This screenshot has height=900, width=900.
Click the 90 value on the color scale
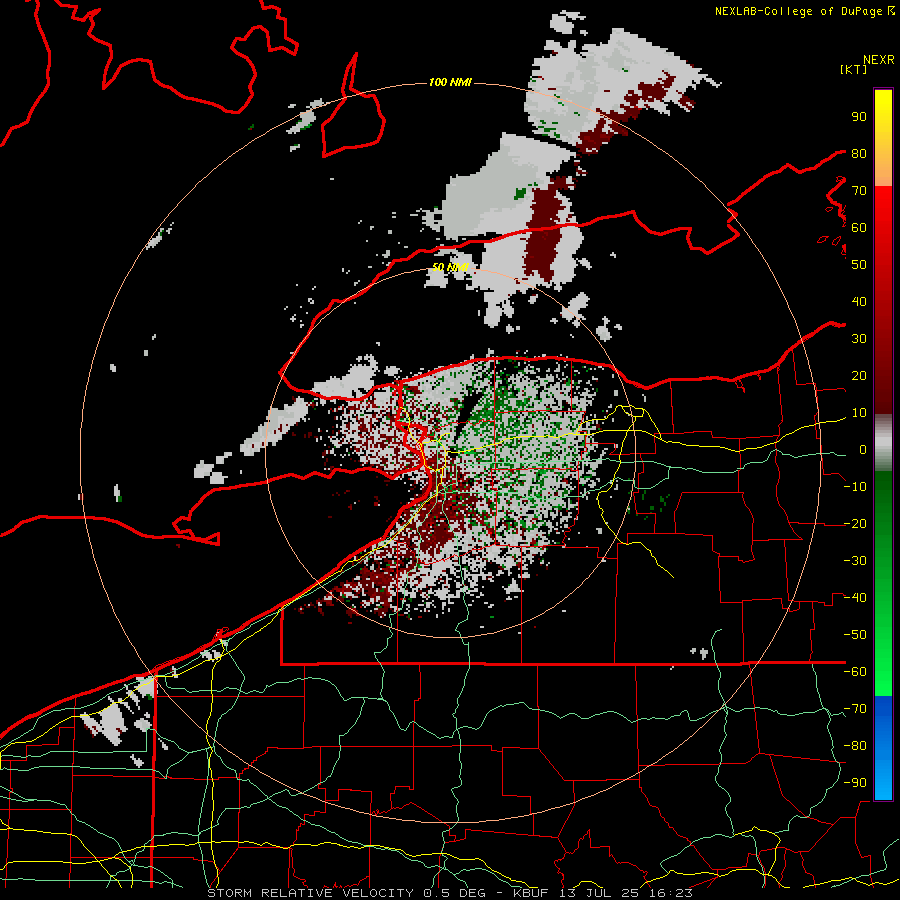[x=859, y=116]
